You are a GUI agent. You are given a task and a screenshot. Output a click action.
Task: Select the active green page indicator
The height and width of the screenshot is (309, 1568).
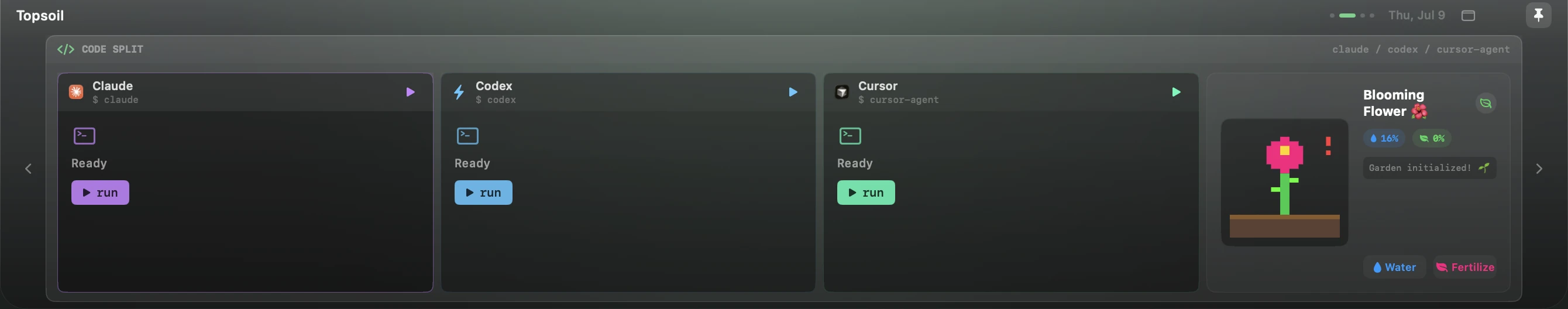[x=1347, y=16]
